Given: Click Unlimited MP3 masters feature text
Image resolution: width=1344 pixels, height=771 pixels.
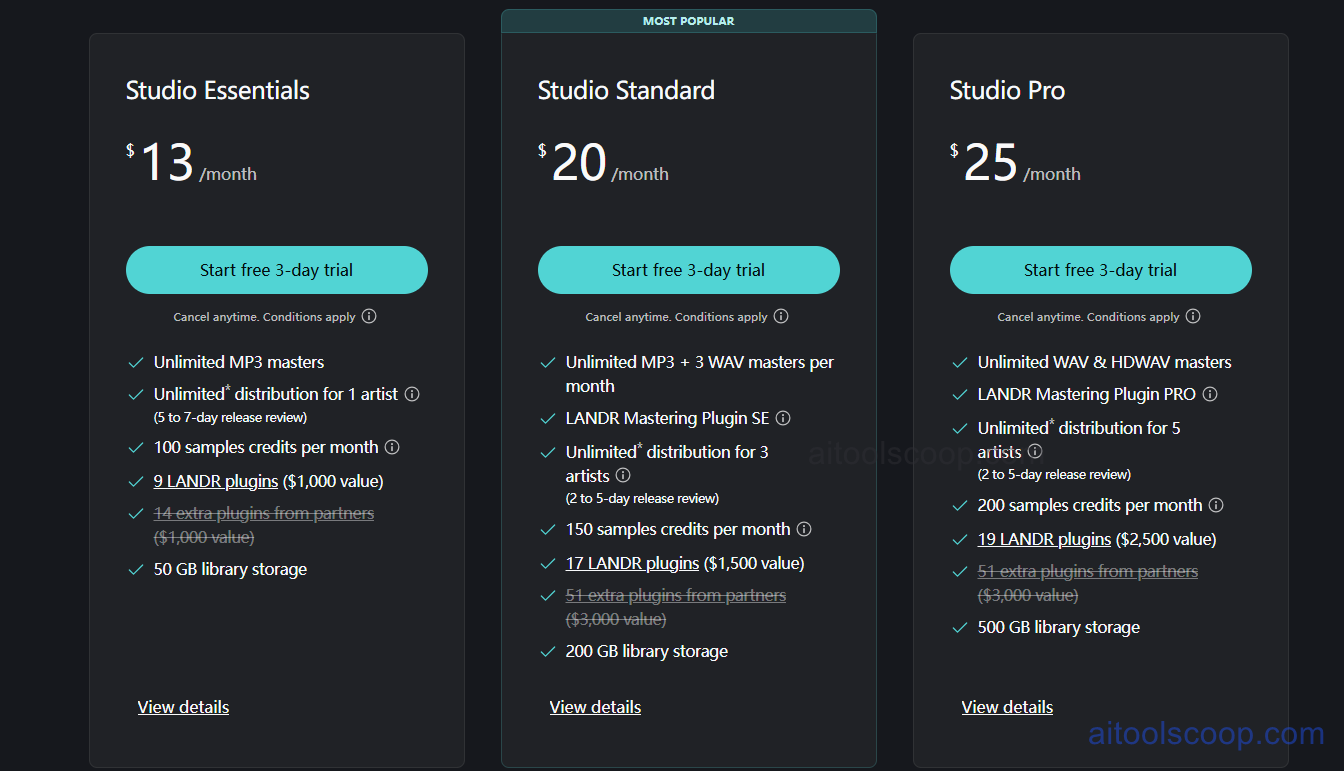Looking at the screenshot, I should click(x=239, y=362).
